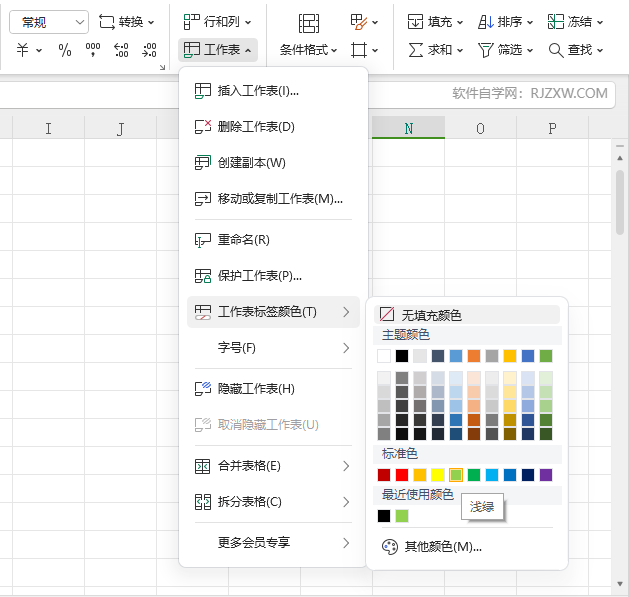Click the cell style brush icon
The image size is (629, 597).
(x=359, y=22)
